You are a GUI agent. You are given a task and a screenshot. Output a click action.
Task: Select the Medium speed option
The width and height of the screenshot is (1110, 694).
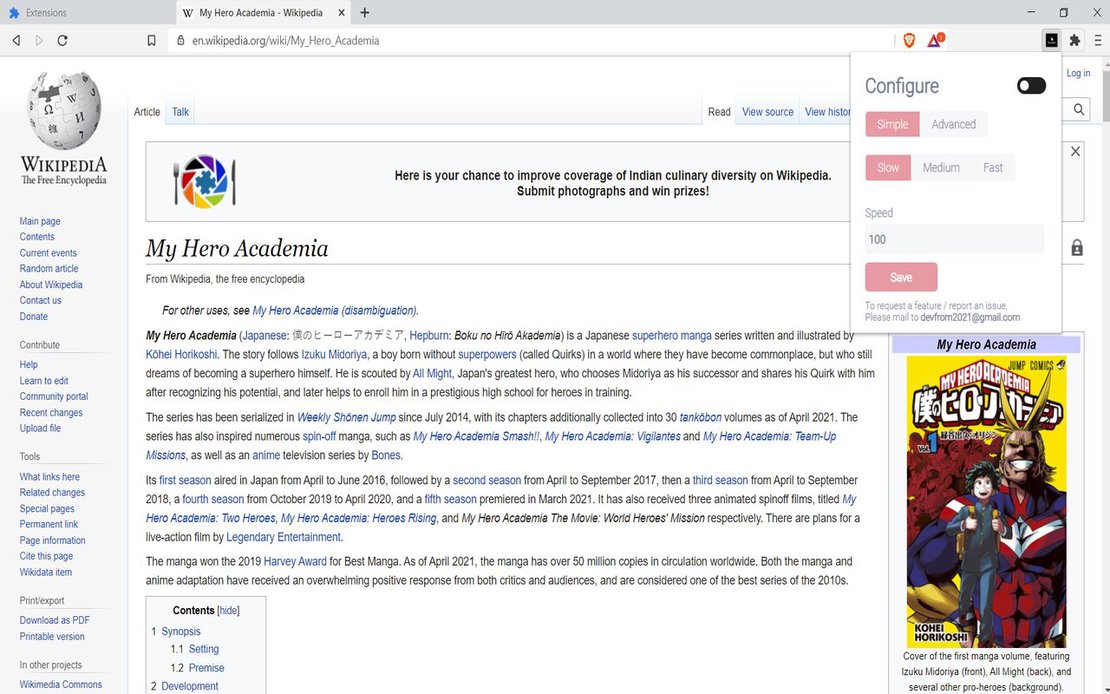[x=940, y=167]
